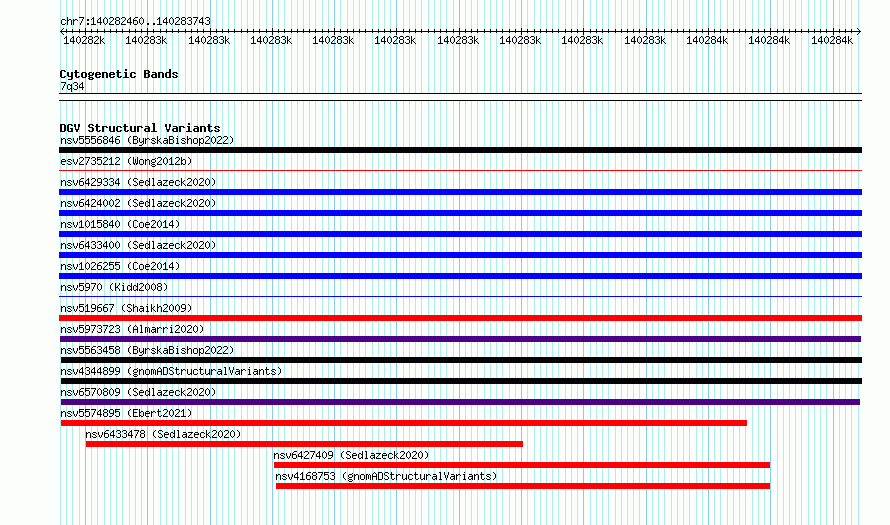
Task: Open nsv4344899 (gnomADStructuralVariants) label
Action: (x=171, y=371)
